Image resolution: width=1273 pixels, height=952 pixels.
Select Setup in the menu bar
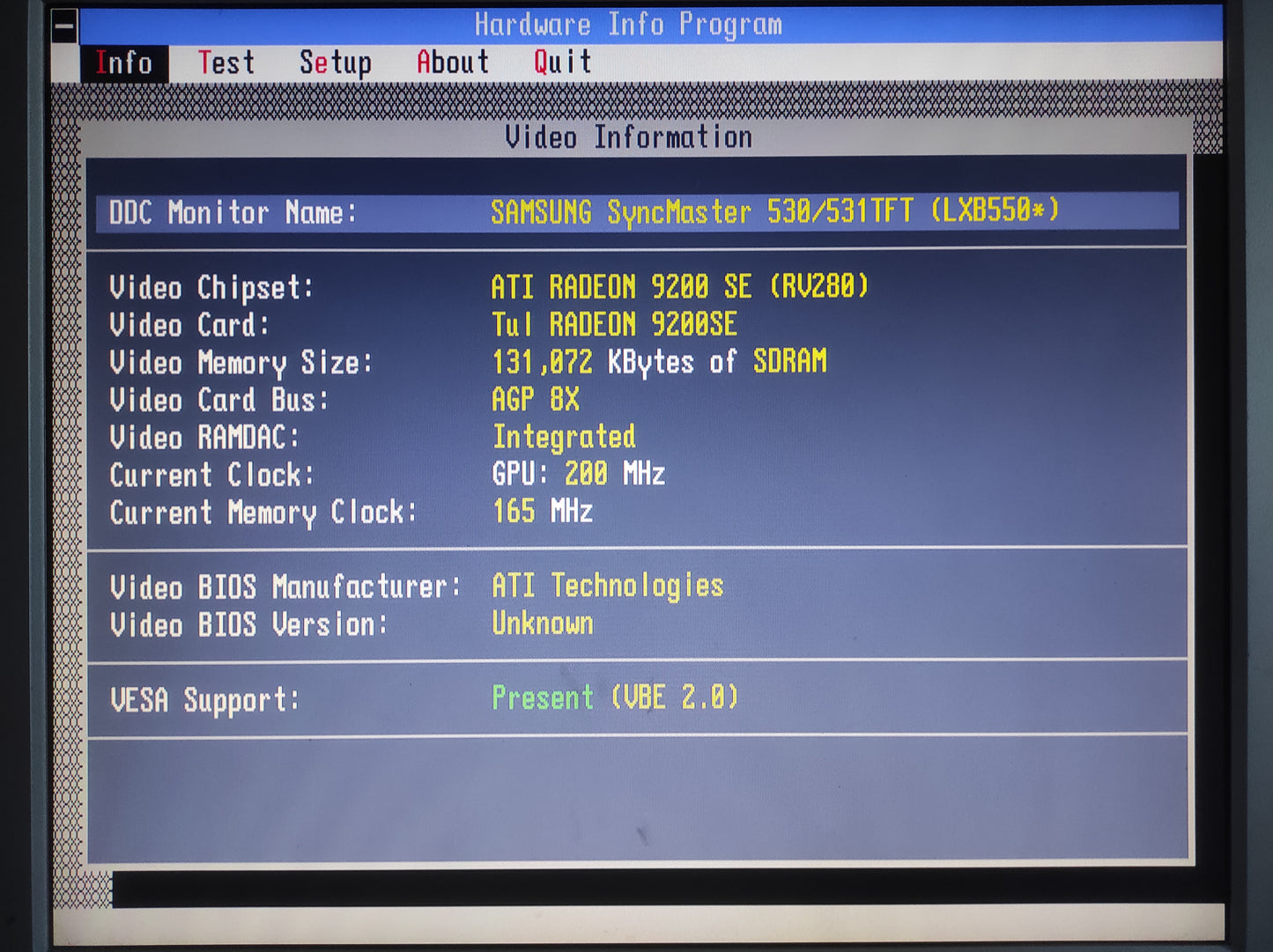(x=335, y=63)
